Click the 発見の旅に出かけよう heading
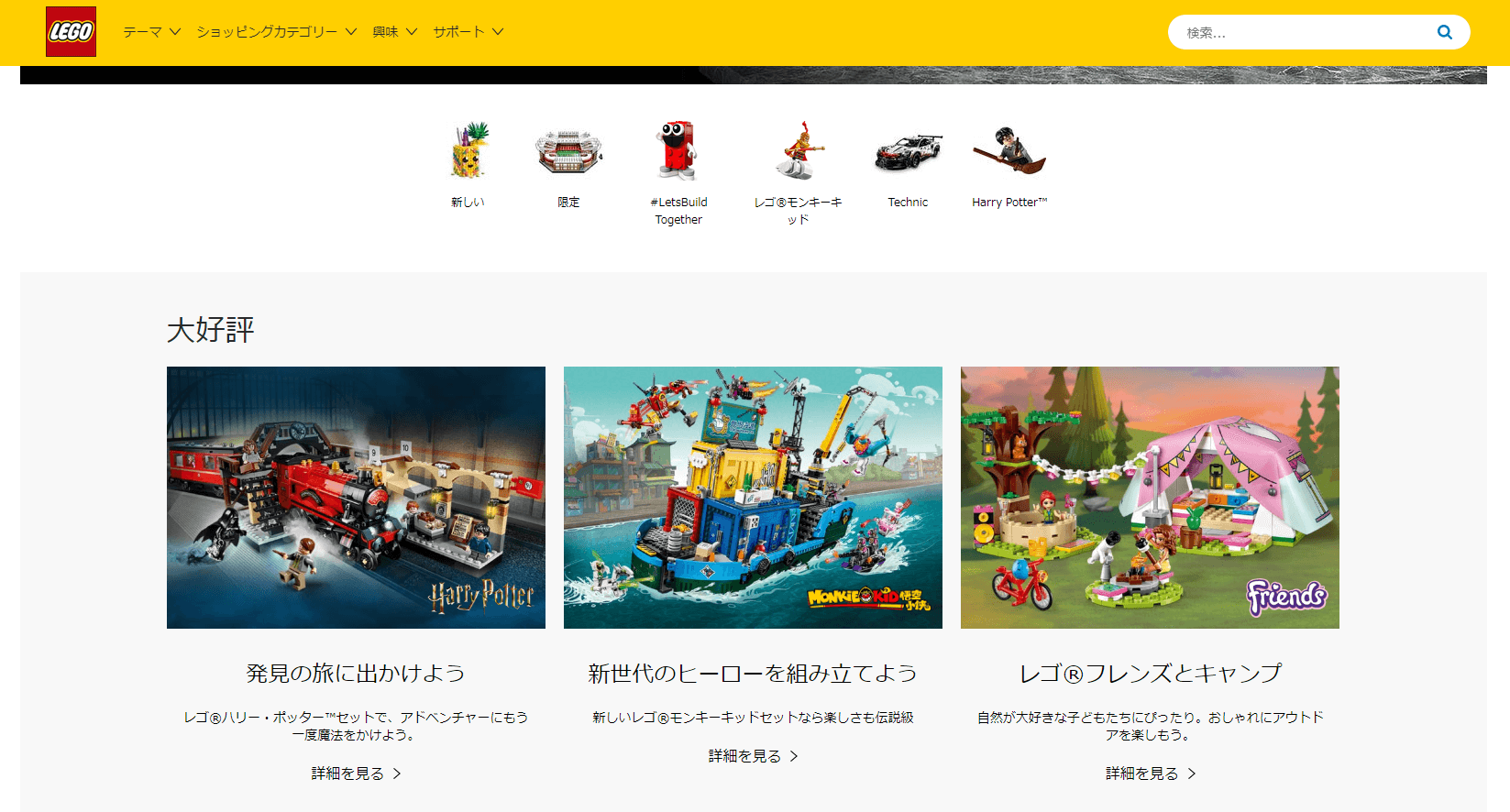Image resolution: width=1510 pixels, height=812 pixels. [356, 674]
